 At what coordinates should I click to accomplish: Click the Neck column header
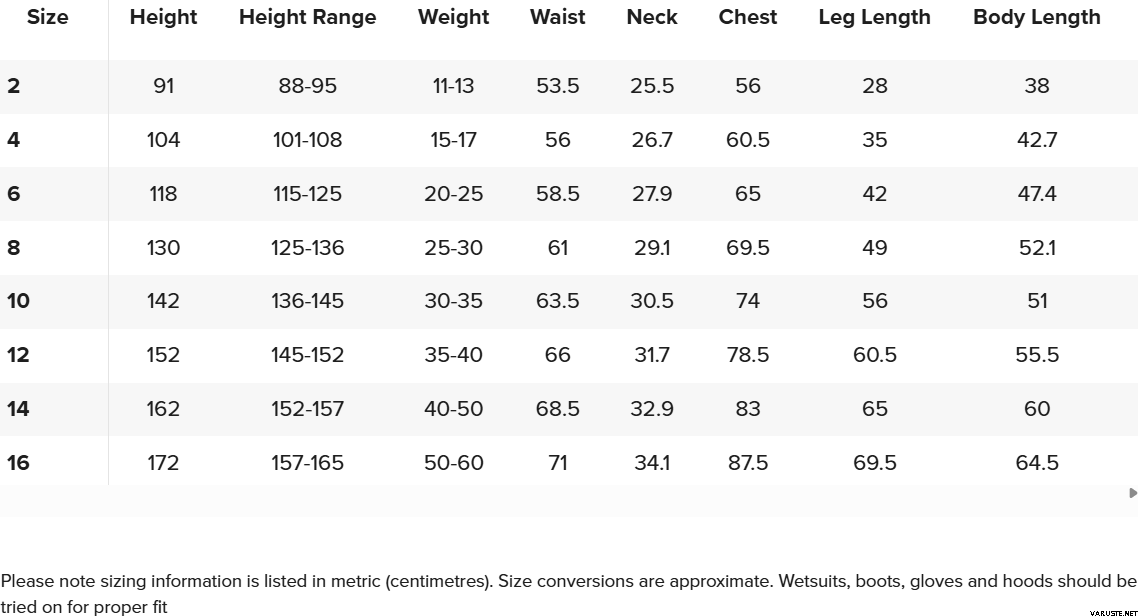click(652, 17)
